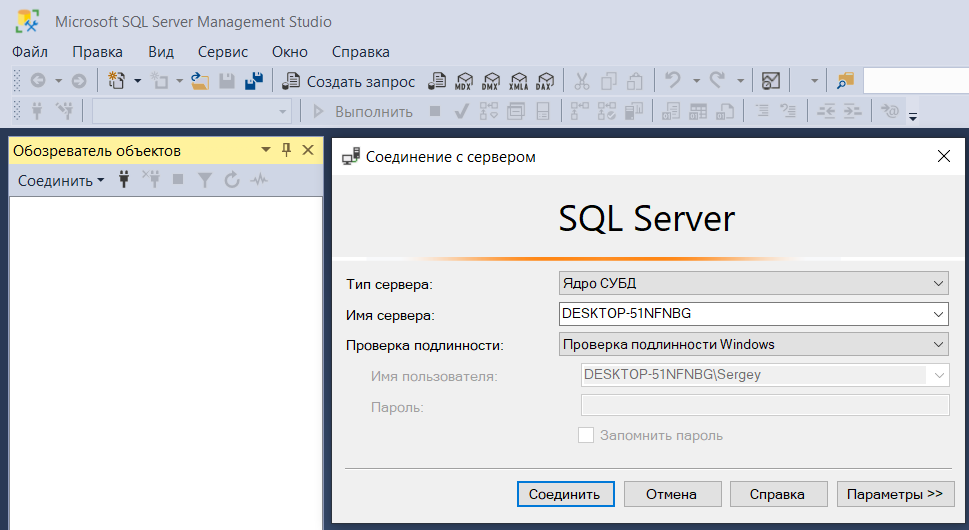Click the DMX query icon
This screenshot has height=530, width=969.
pyautogui.click(x=491, y=81)
